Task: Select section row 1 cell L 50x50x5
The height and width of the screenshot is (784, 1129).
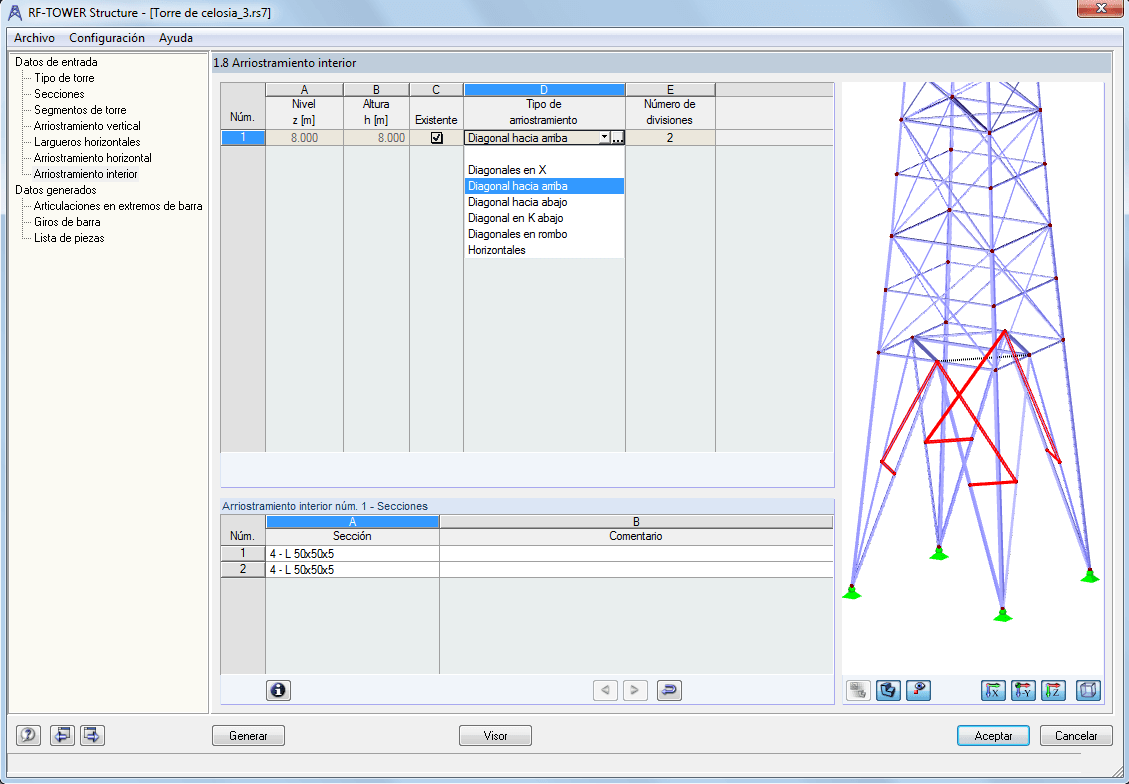Action: coord(352,554)
